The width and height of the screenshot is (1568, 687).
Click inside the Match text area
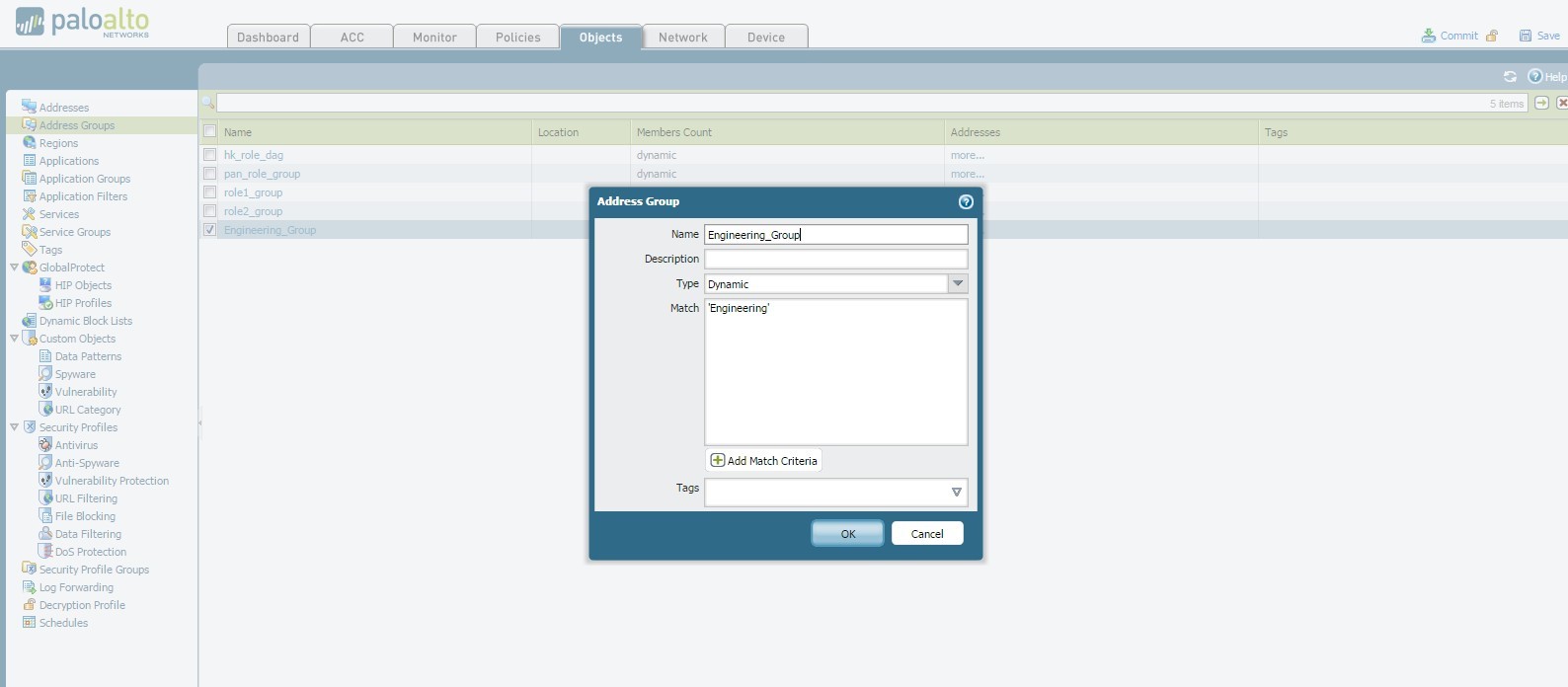835,372
